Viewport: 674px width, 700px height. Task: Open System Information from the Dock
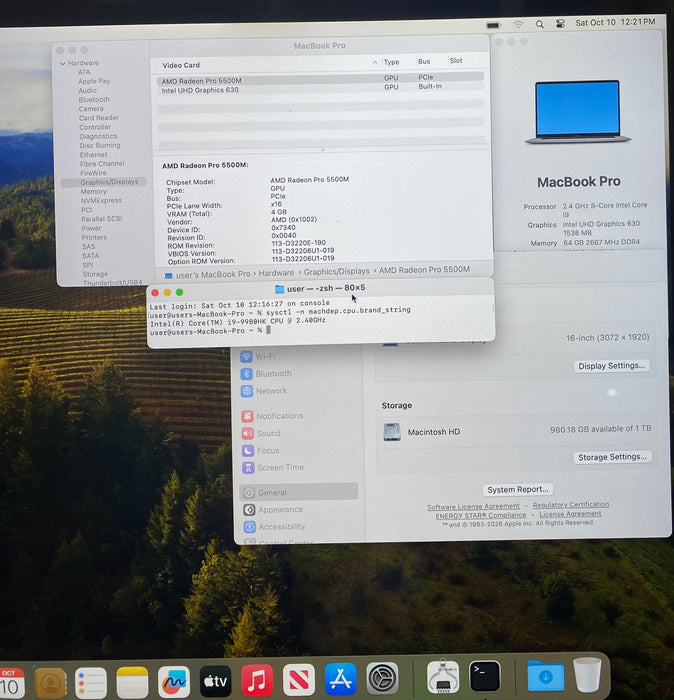[443, 677]
